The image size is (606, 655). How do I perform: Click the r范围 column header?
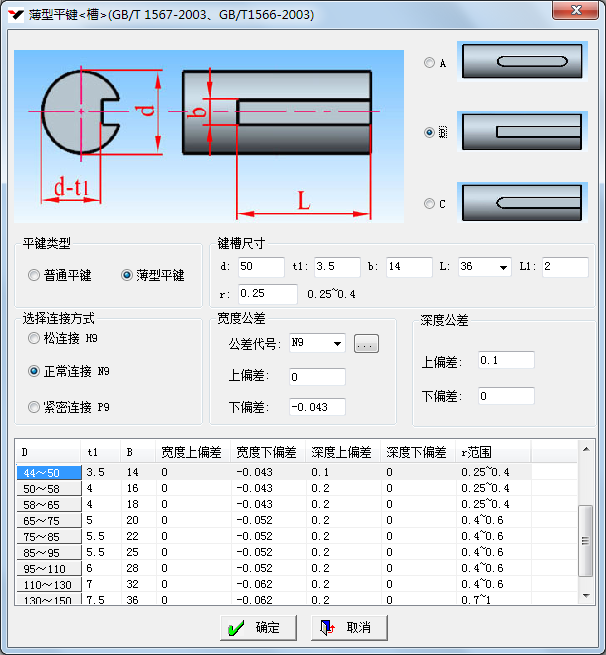(x=493, y=452)
